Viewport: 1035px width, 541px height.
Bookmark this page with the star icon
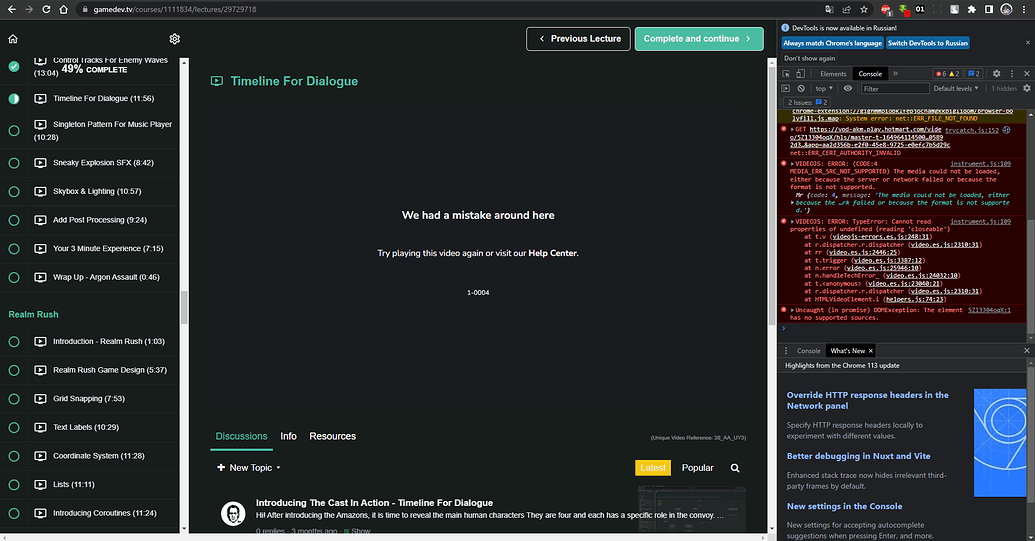(863, 9)
